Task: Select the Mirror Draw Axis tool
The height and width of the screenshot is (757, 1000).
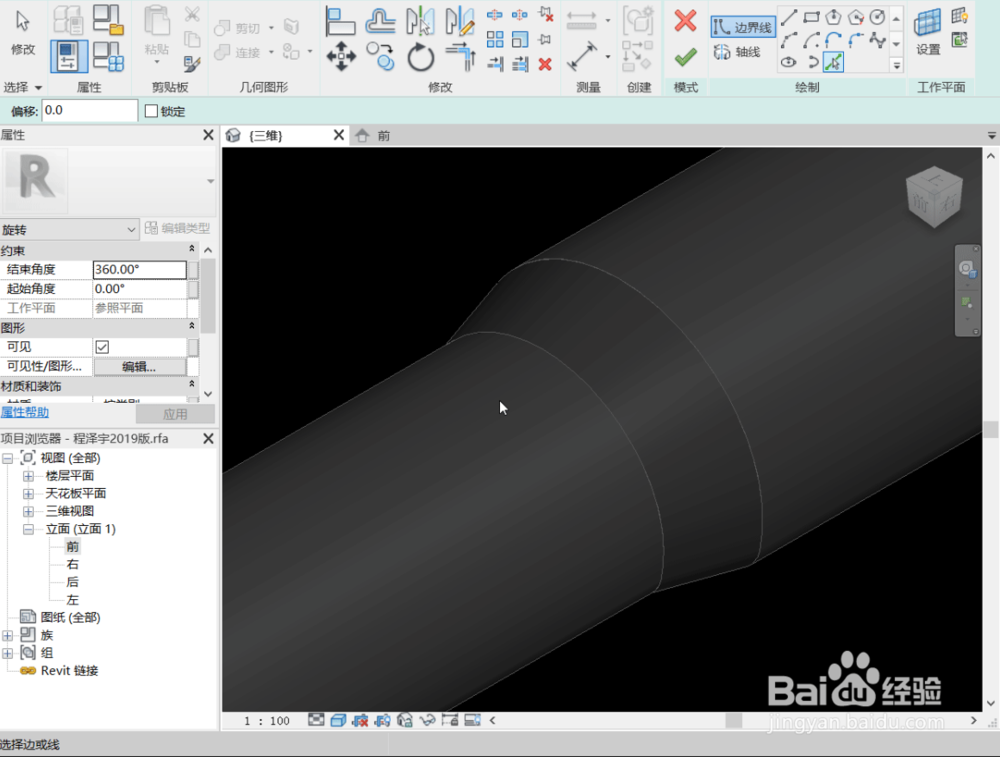Action: pyautogui.click(x=460, y=21)
